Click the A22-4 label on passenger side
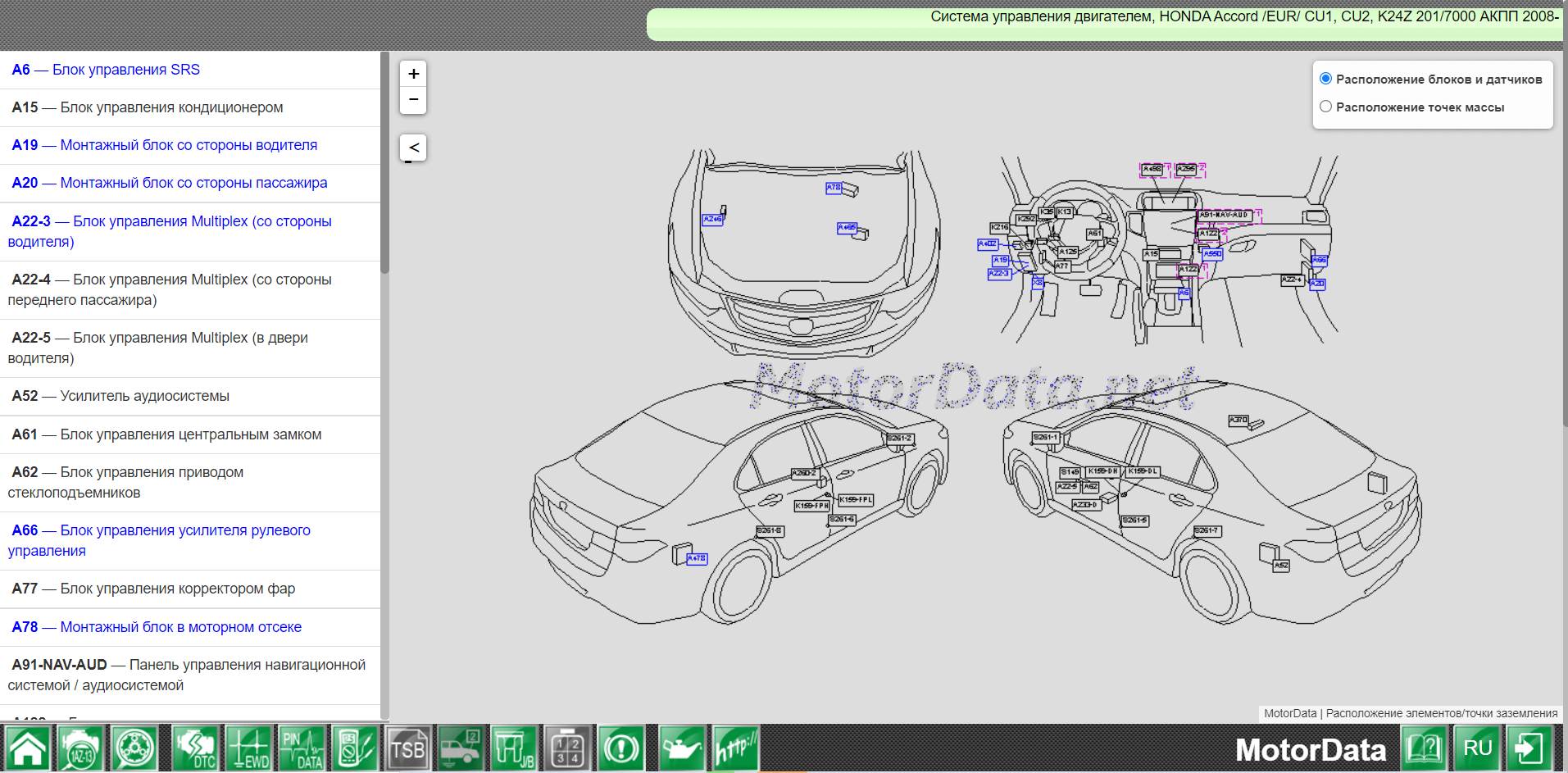 tap(1292, 280)
